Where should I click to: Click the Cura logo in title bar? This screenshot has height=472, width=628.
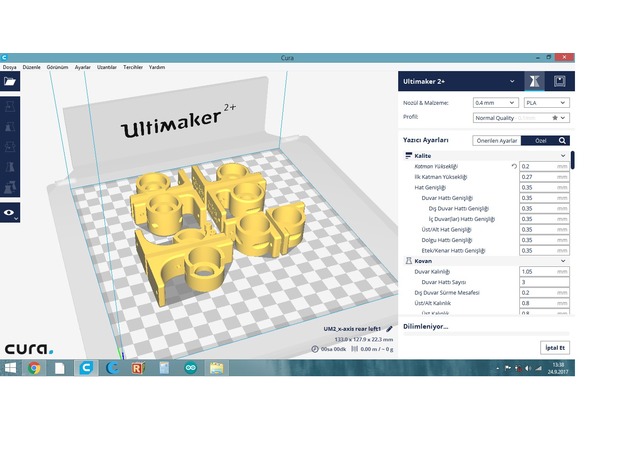tap(4, 57)
